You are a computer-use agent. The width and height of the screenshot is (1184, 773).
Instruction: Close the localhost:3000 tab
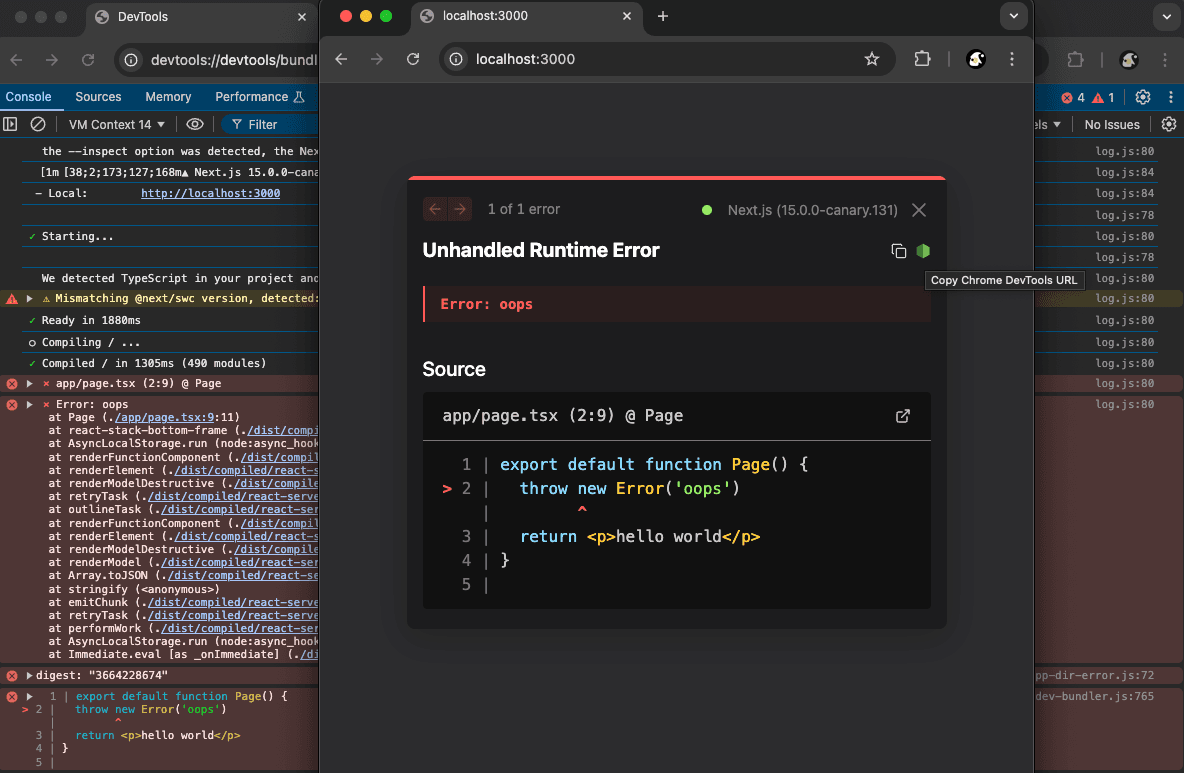pyautogui.click(x=627, y=16)
